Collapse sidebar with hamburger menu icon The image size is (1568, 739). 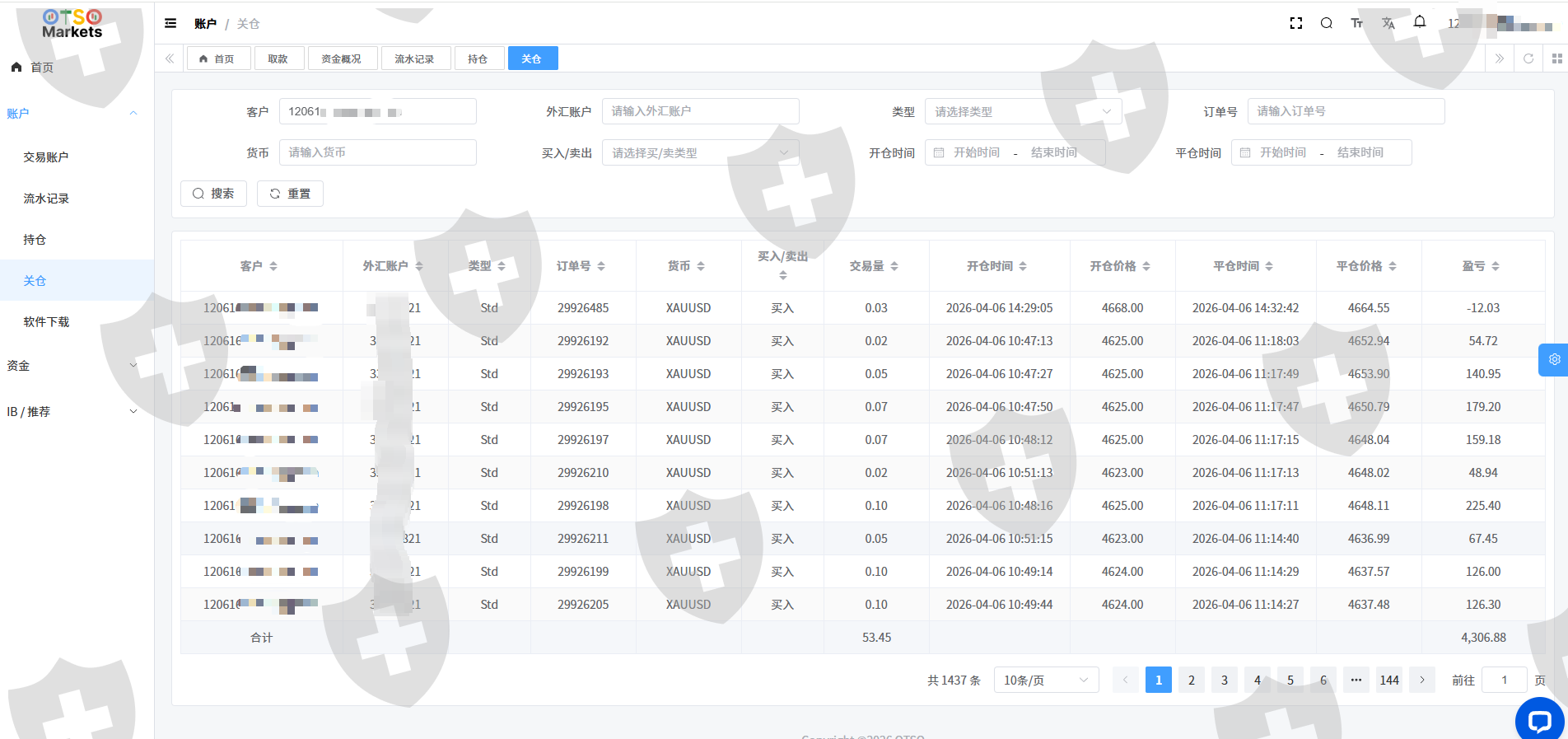(170, 23)
